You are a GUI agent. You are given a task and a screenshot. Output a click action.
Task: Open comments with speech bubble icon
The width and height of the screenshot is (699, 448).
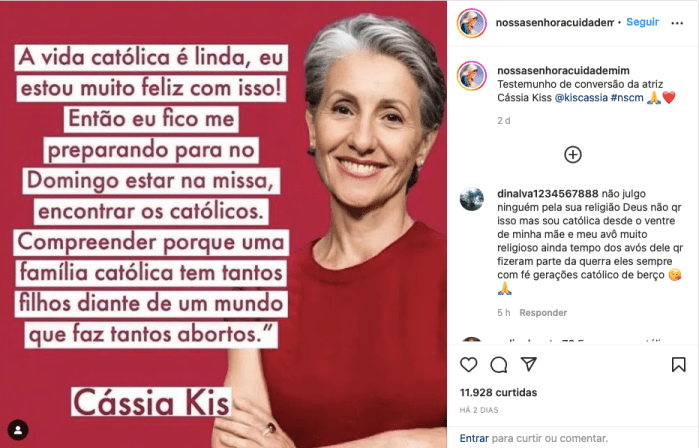click(x=499, y=365)
